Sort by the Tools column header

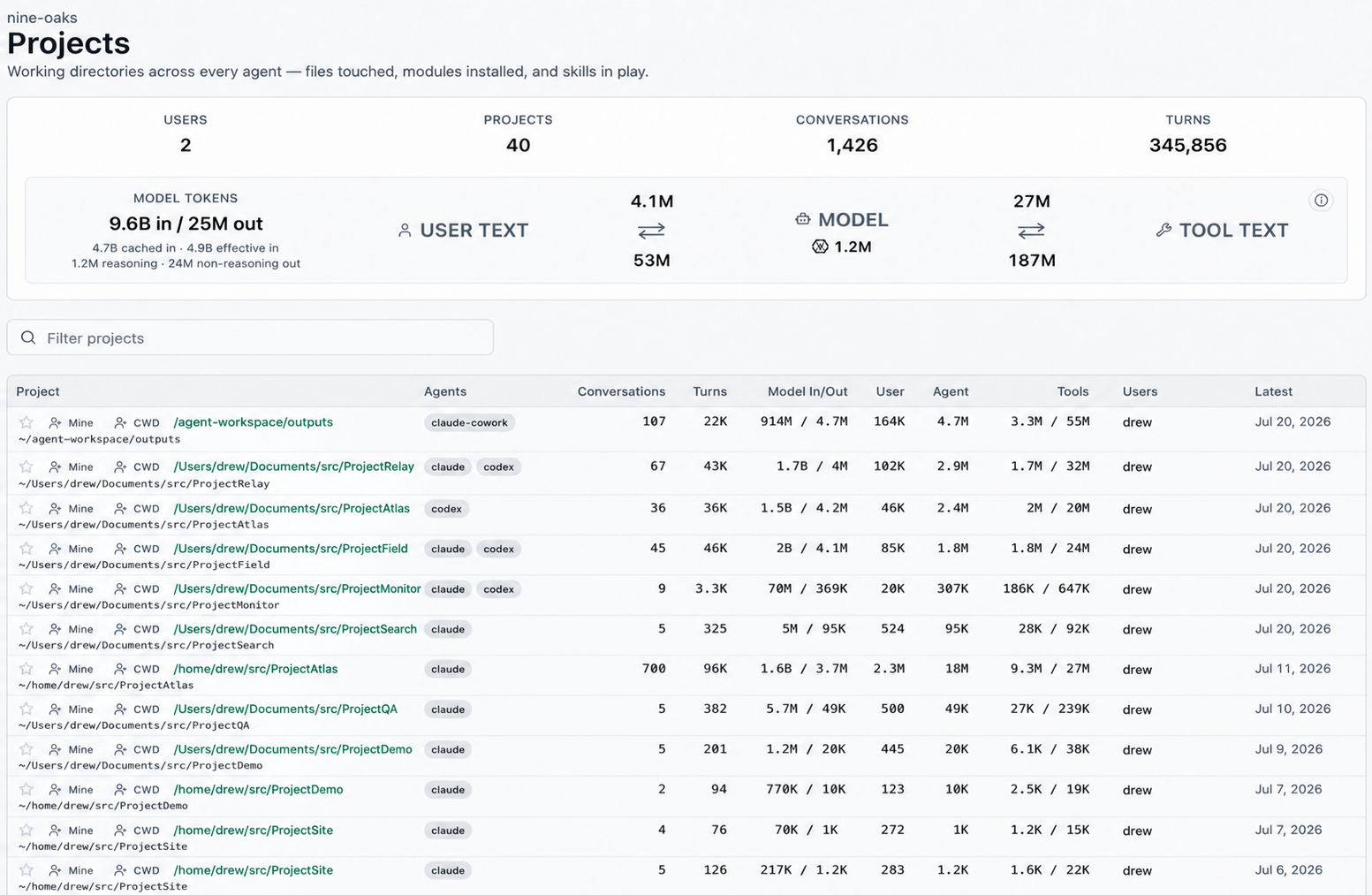click(x=1073, y=391)
